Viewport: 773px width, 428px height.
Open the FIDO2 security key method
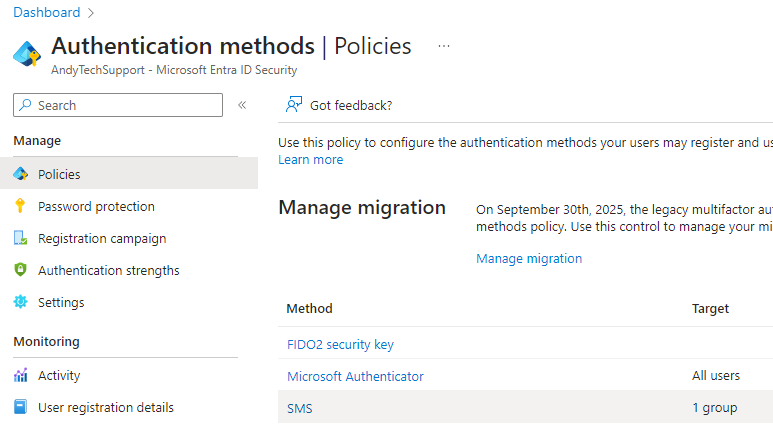(340, 345)
